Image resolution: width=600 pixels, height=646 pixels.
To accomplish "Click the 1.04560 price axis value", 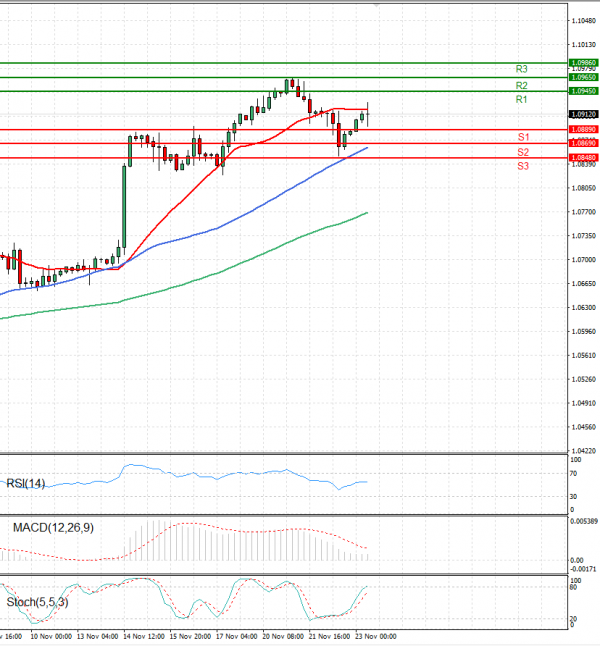I will (x=584, y=427).
